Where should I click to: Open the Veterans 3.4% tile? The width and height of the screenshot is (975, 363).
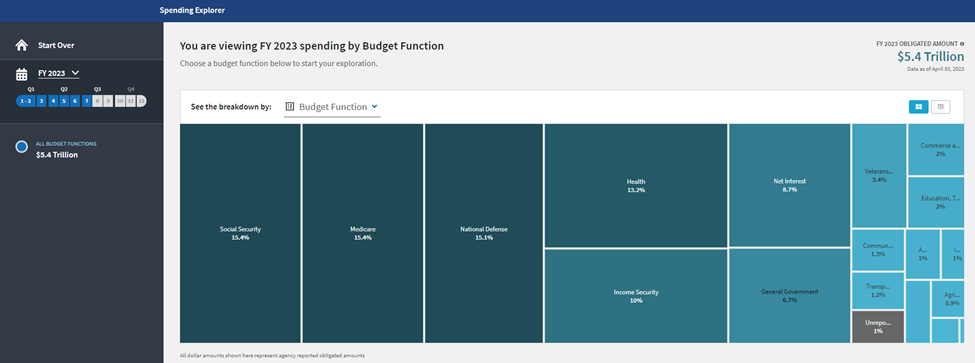[879, 175]
